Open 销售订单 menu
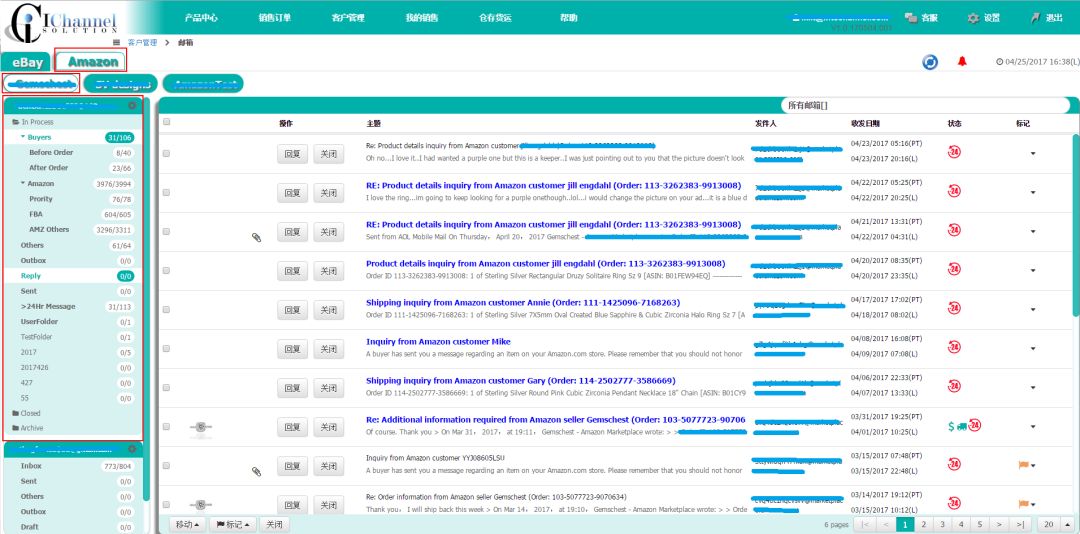Image resolution: width=1080 pixels, height=534 pixels. (x=274, y=18)
